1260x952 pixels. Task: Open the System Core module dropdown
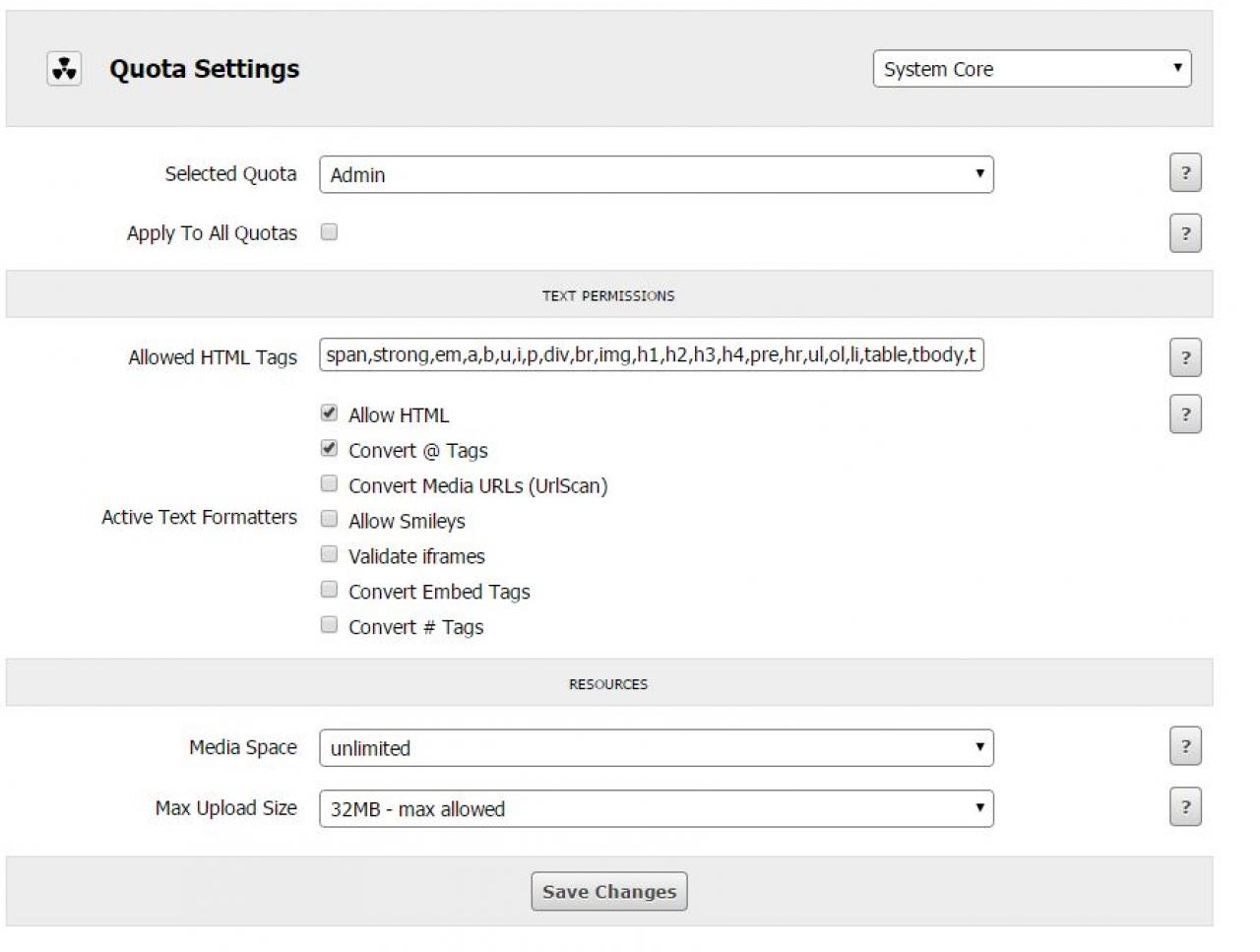click(x=1032, y=69)
